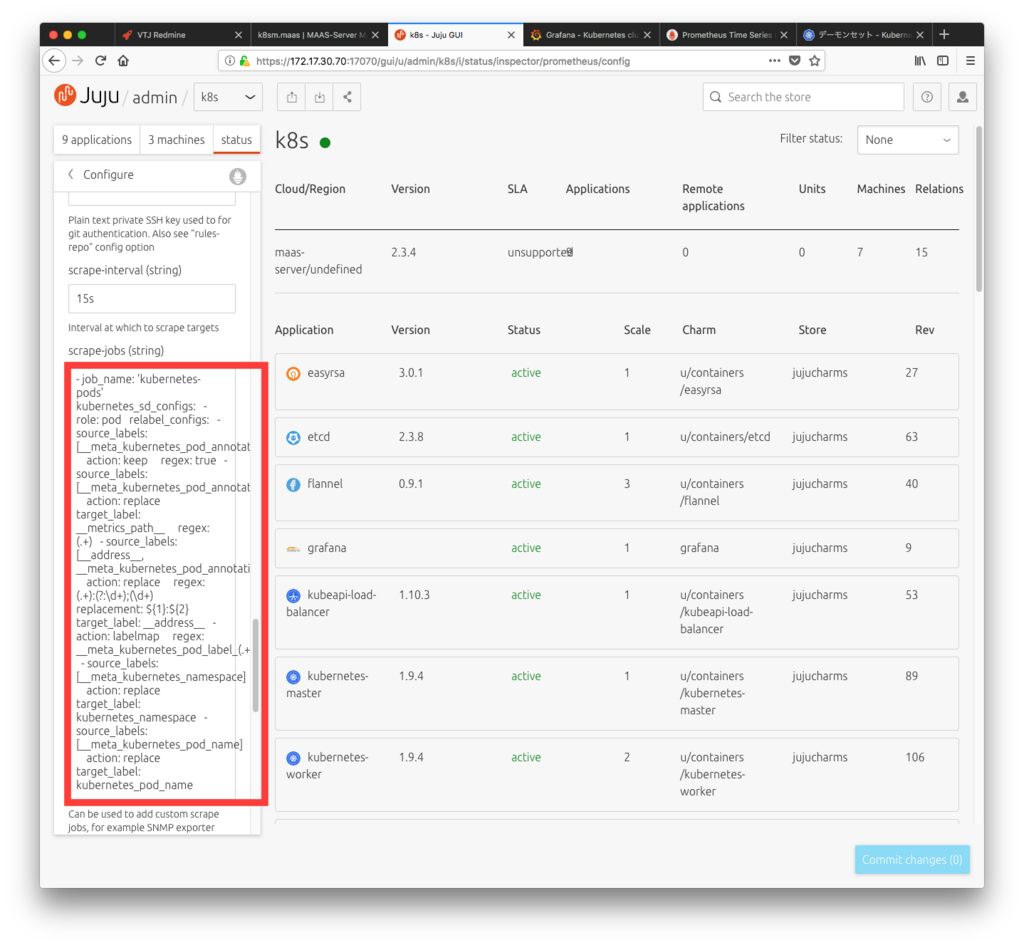Open the Firefox hamburger menu
This screenshot has height=945, width=1024.
[x=970, y=61]
